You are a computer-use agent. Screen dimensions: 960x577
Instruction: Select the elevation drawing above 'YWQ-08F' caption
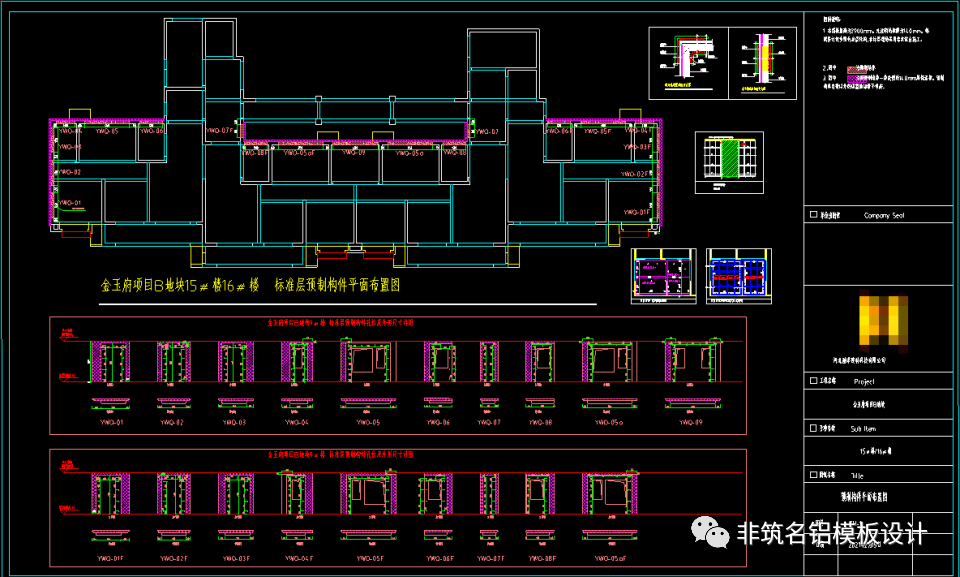tap(540, 494)
